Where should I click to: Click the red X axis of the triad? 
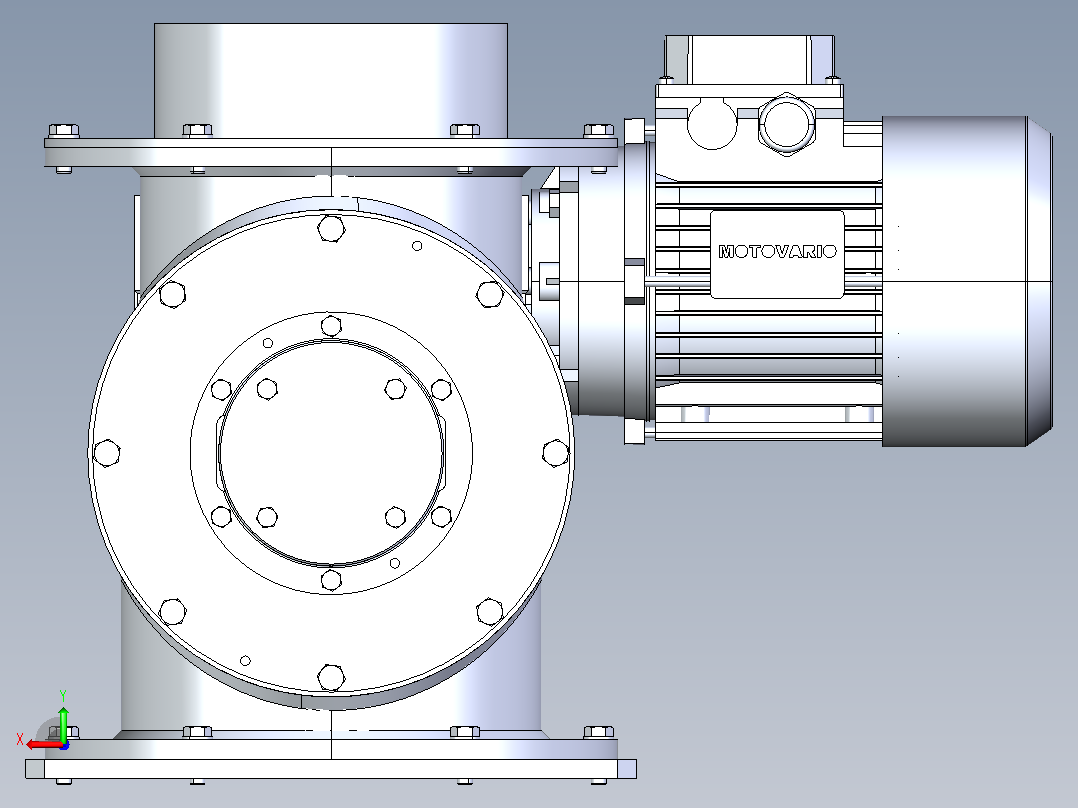[x=44, y=745]
